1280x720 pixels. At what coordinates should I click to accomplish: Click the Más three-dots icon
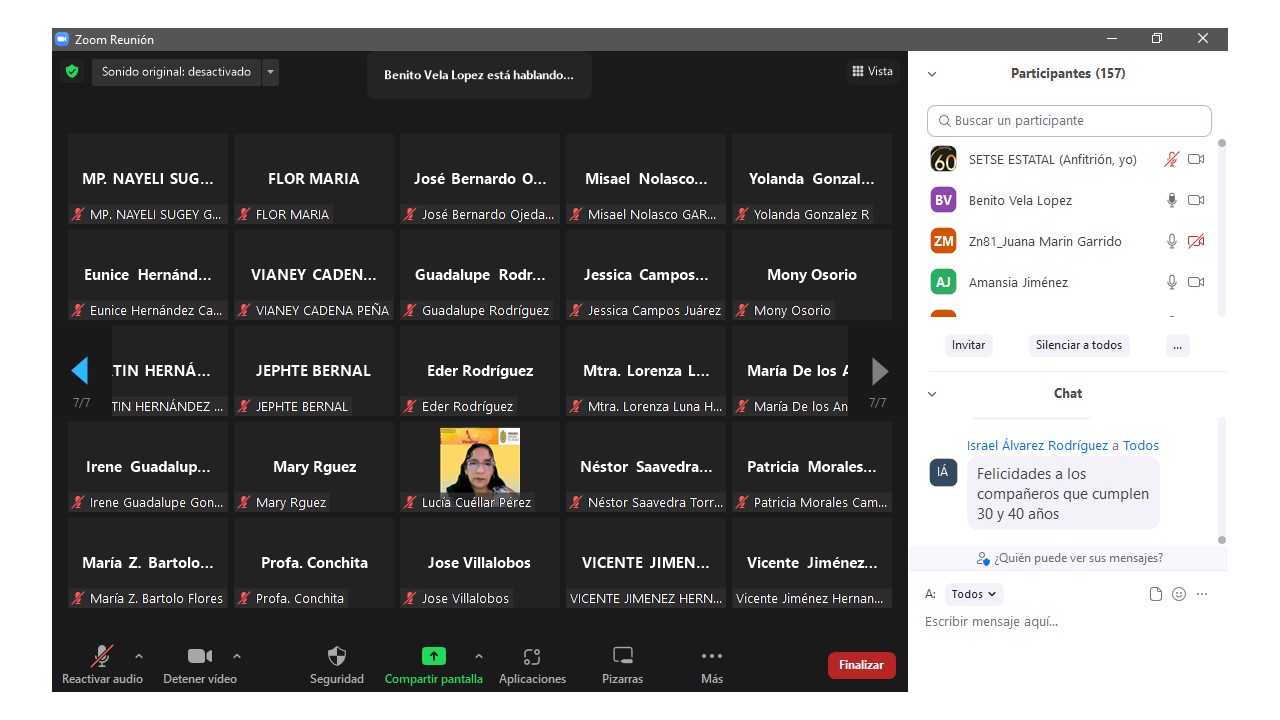[x=711, y=657]
